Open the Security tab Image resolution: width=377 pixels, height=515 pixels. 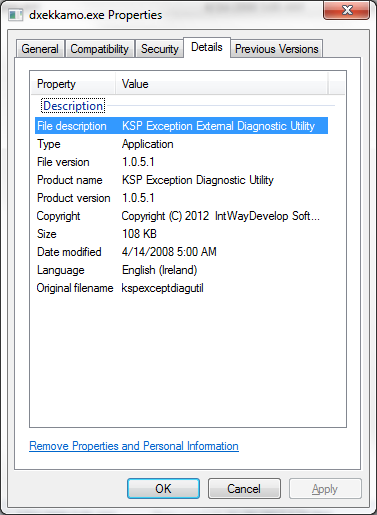pos(159,49)
